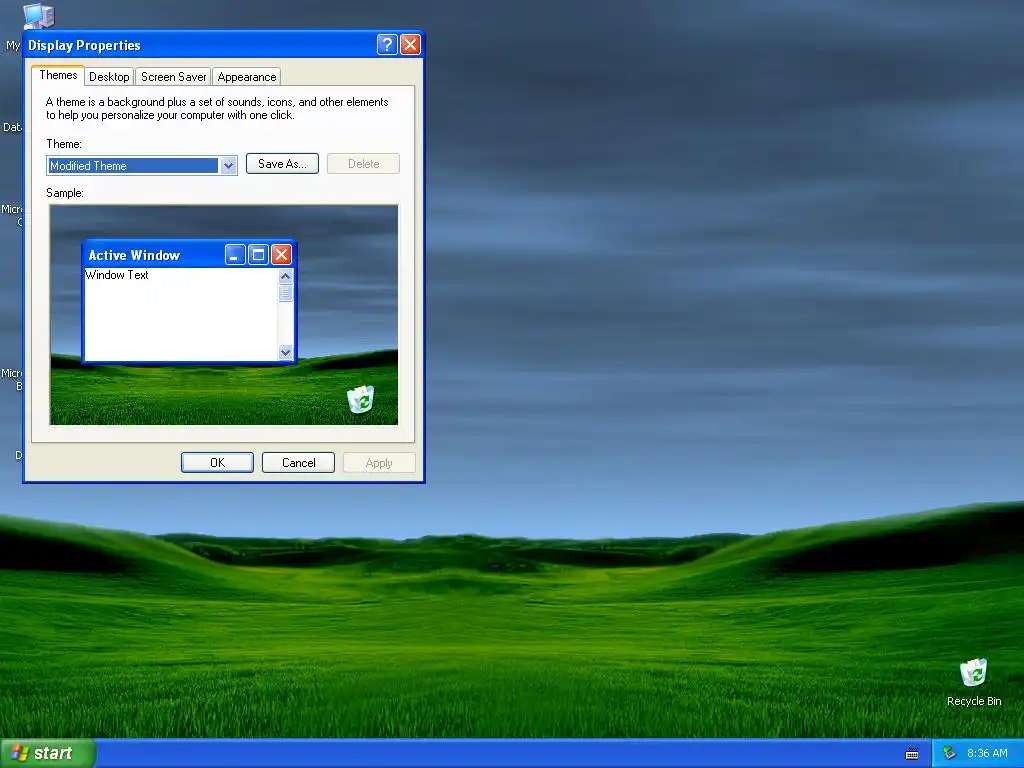This screenshot has width=1024, height=768.
Task: Open the Screen Saver tab
Action: pyautogui.click(x=174, y=77)
